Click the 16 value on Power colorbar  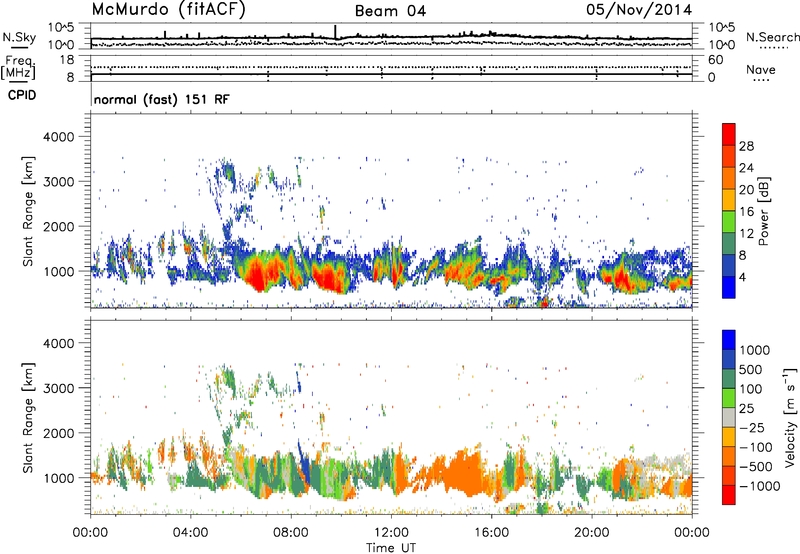tap(746, 212)
